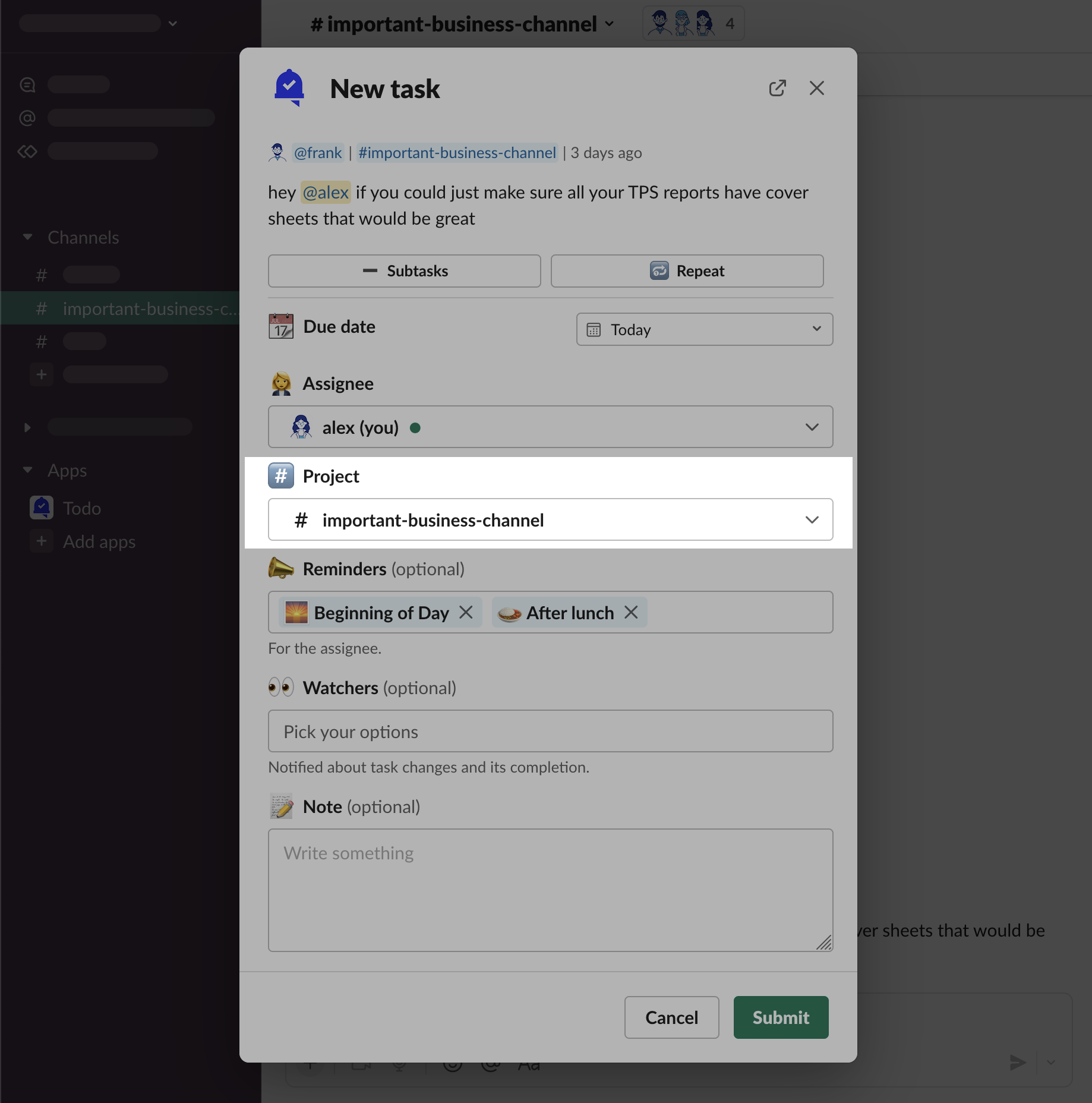The width and height of the screenshot is (1092, 1103).
Task: Open the Due date Today dropdown
Action: 704,329
